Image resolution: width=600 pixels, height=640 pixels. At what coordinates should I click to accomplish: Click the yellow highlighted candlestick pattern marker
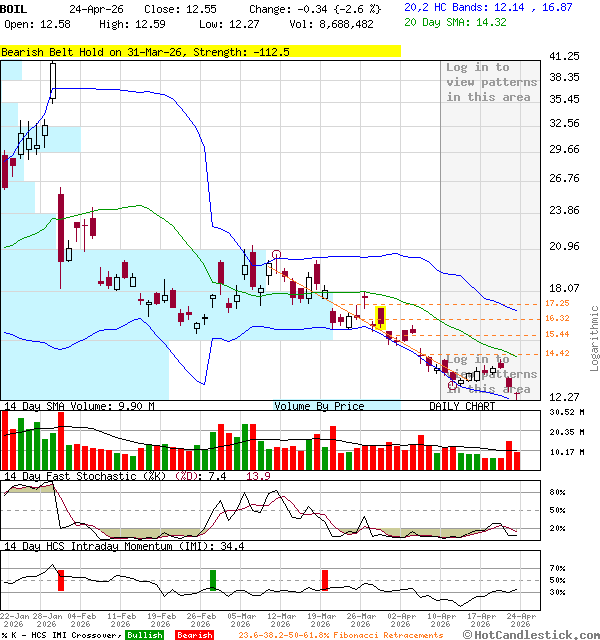point(380,318)
